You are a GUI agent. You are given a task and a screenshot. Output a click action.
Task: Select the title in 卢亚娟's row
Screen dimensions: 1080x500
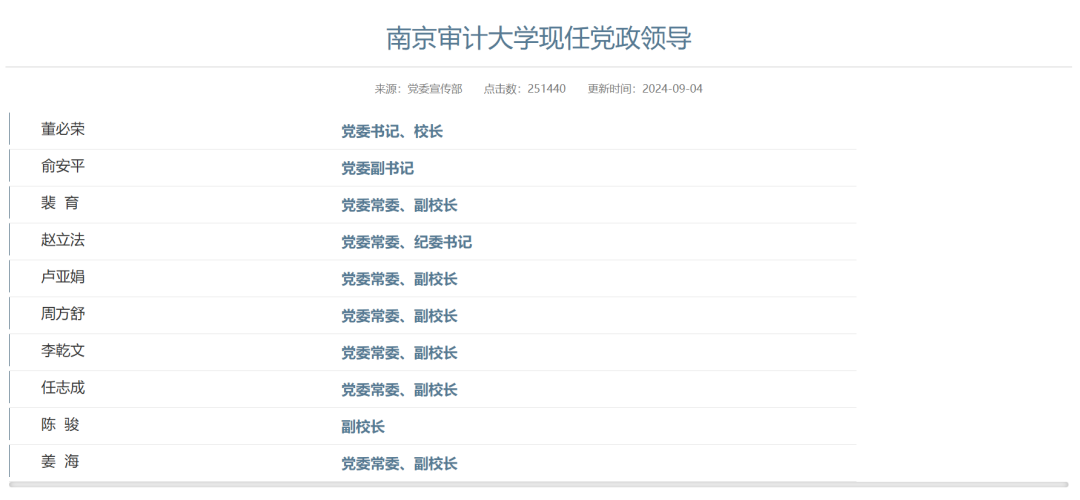click(399, 280)
